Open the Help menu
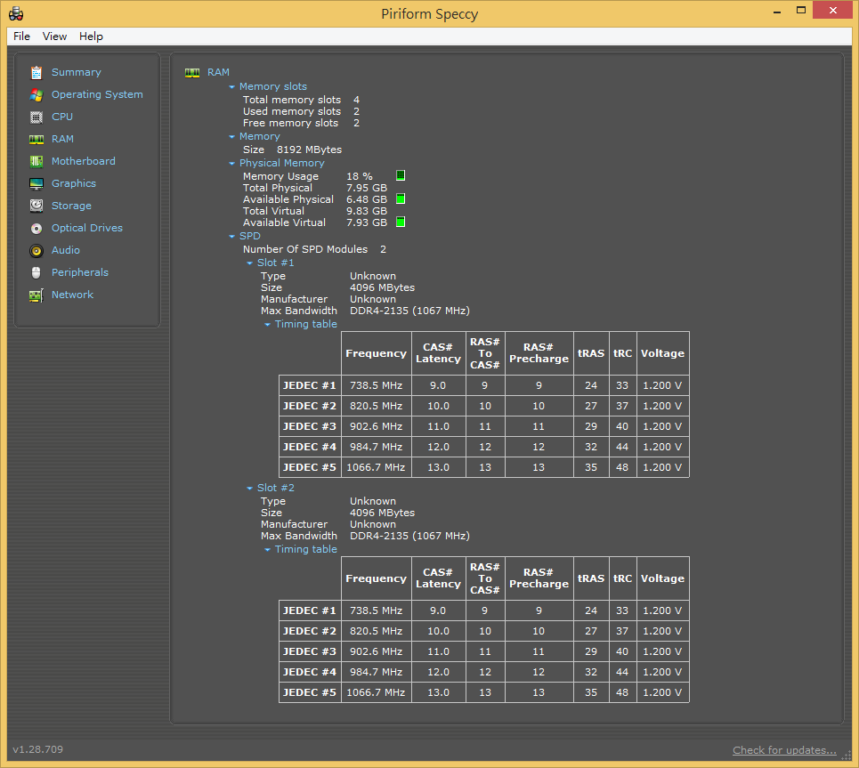This screenshot has height=768, width=859. pos(91,36)
